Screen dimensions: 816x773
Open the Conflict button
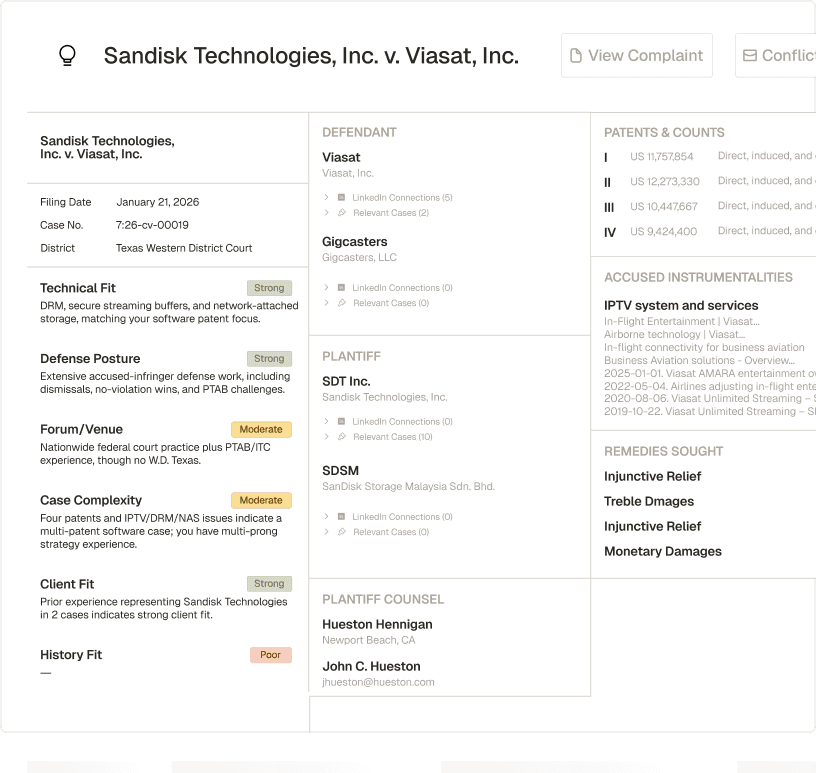click(775, 56)
